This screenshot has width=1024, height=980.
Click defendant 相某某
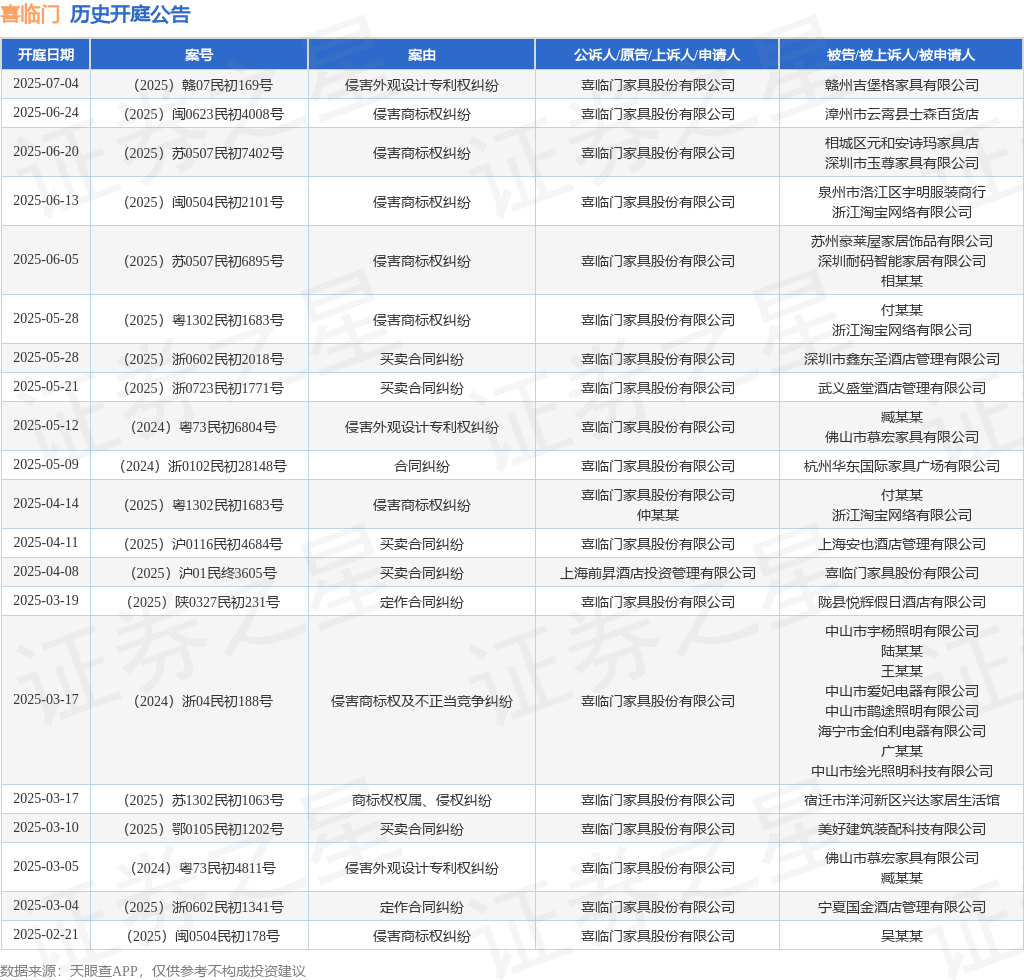pos(902,281)
